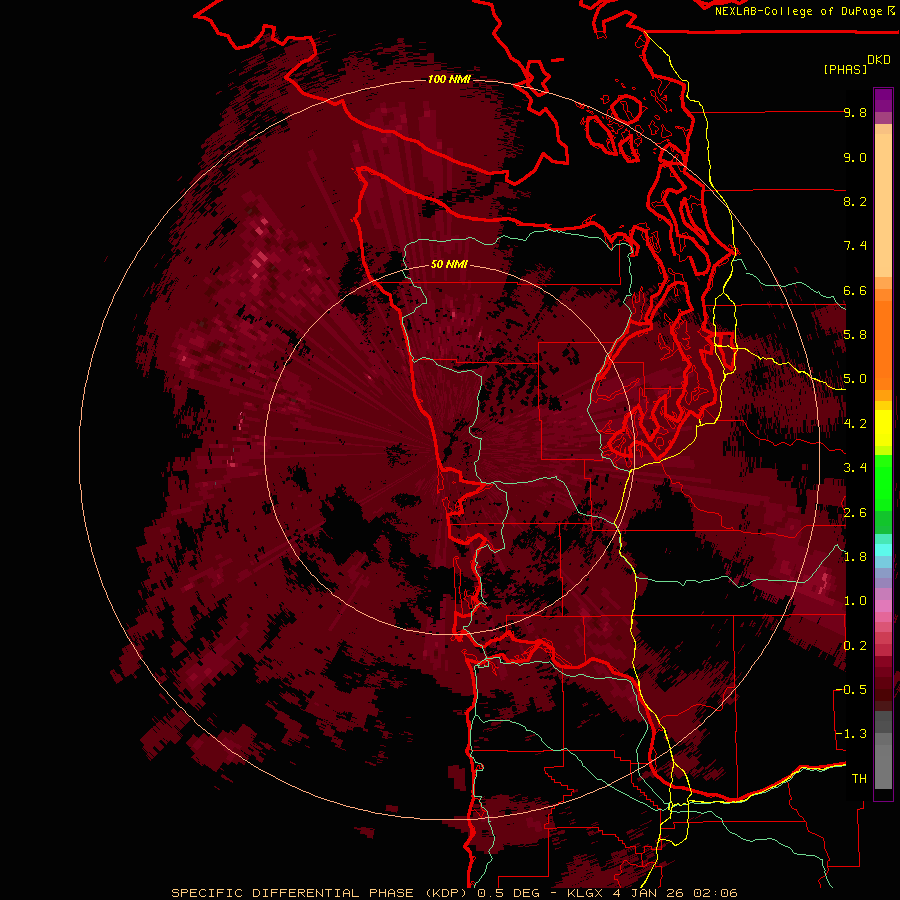Viewport: 900px width, 900px height.
Task: Click the 9.0 value on the color scale
Action: (855, 157)
